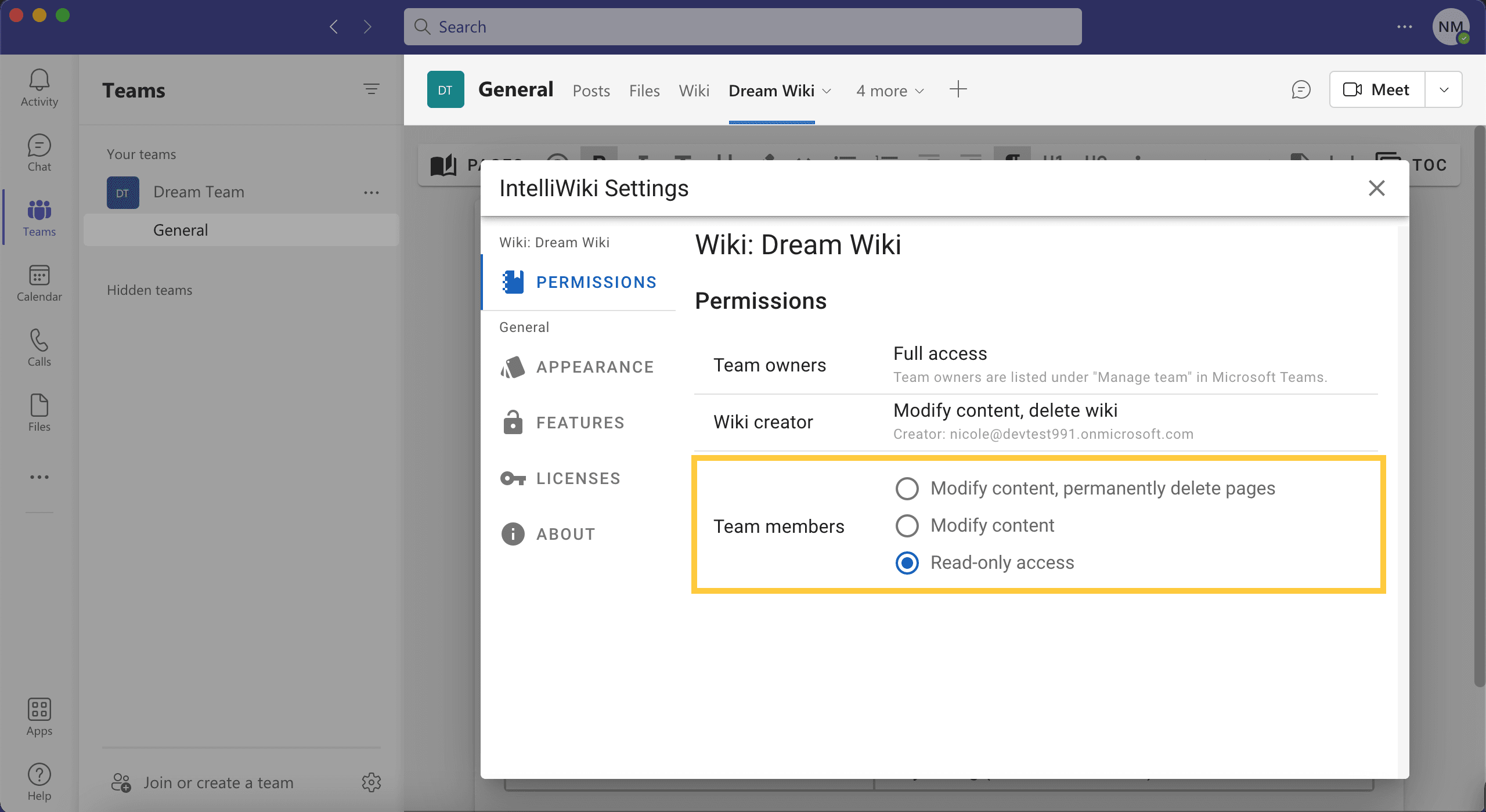Click the page scrollbar on the right
Viewport: 1486px width, 812px height.
1479,406
